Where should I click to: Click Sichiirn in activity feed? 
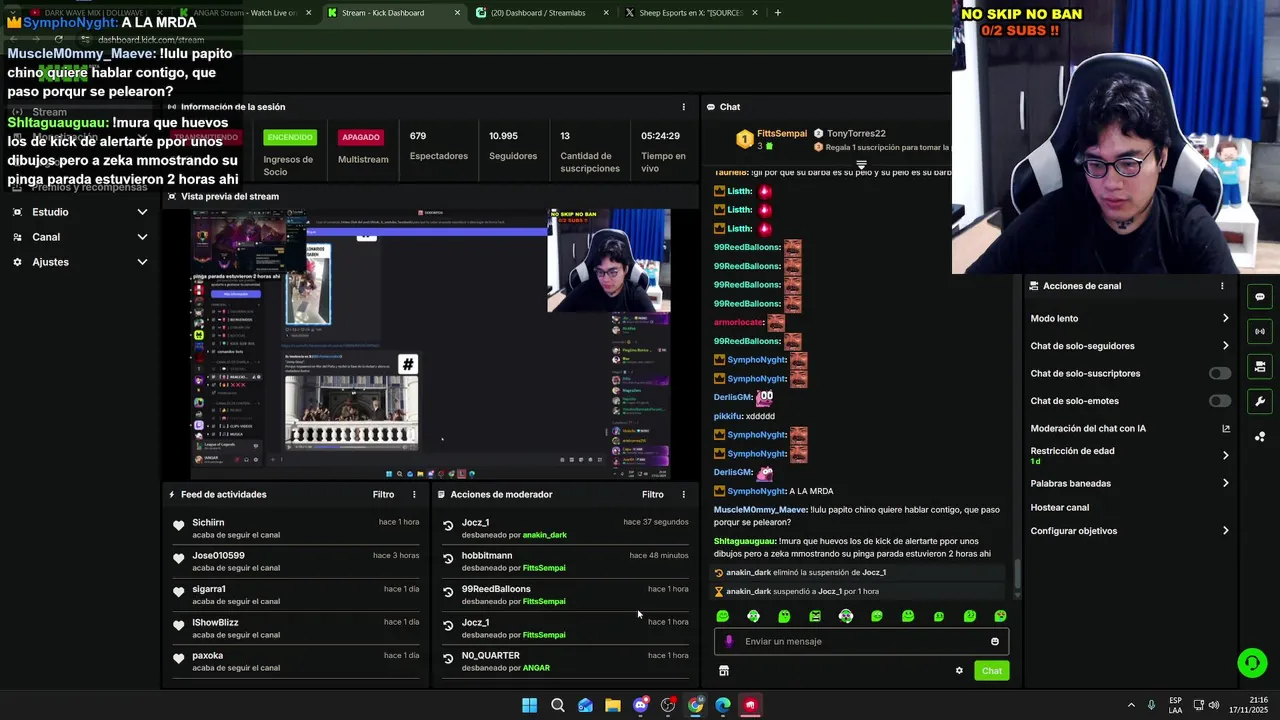coord(208,523)
